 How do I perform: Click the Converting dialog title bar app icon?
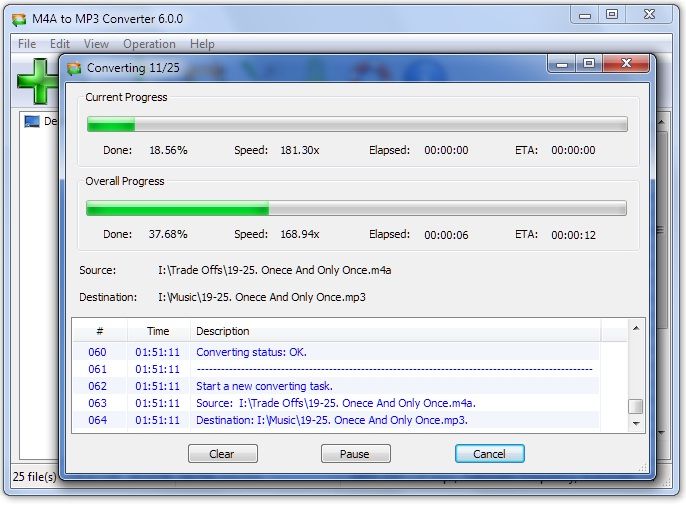click(74, 68)
